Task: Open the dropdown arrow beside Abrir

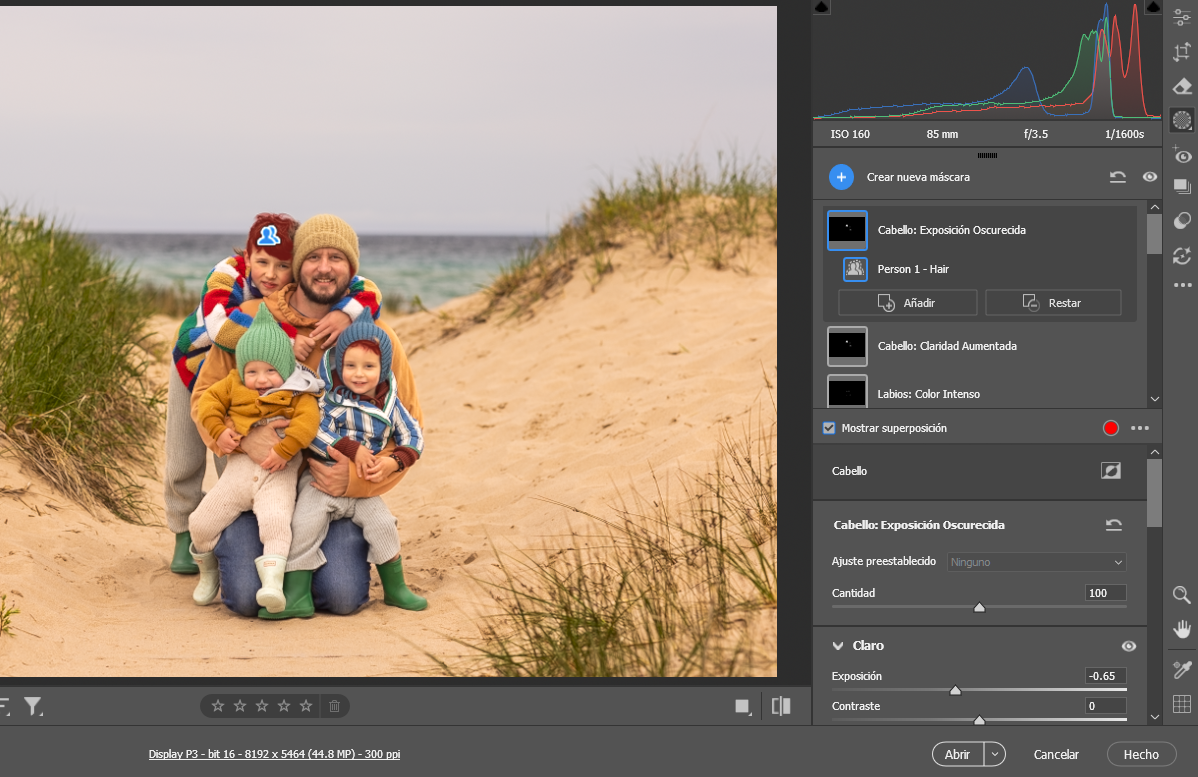Action: [x=994, y=754]
